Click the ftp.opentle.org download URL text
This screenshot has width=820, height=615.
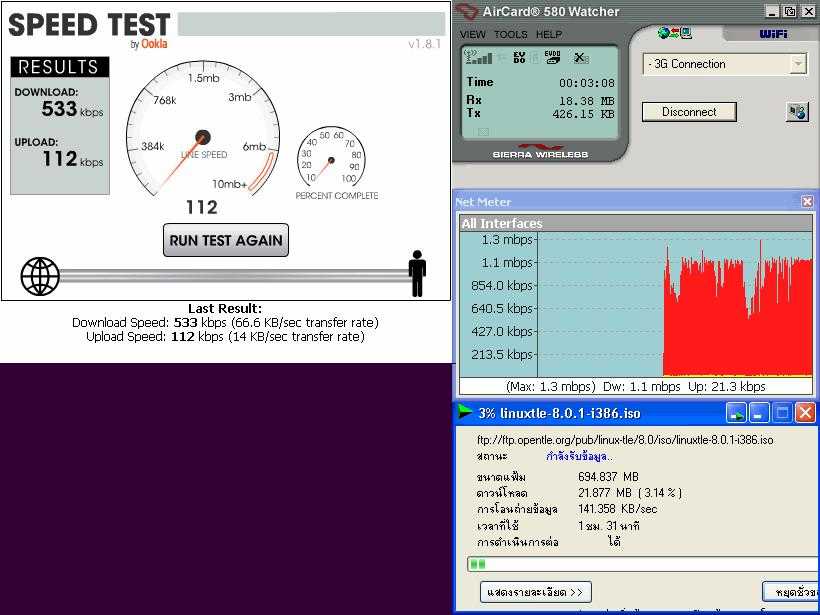point(625,440)
